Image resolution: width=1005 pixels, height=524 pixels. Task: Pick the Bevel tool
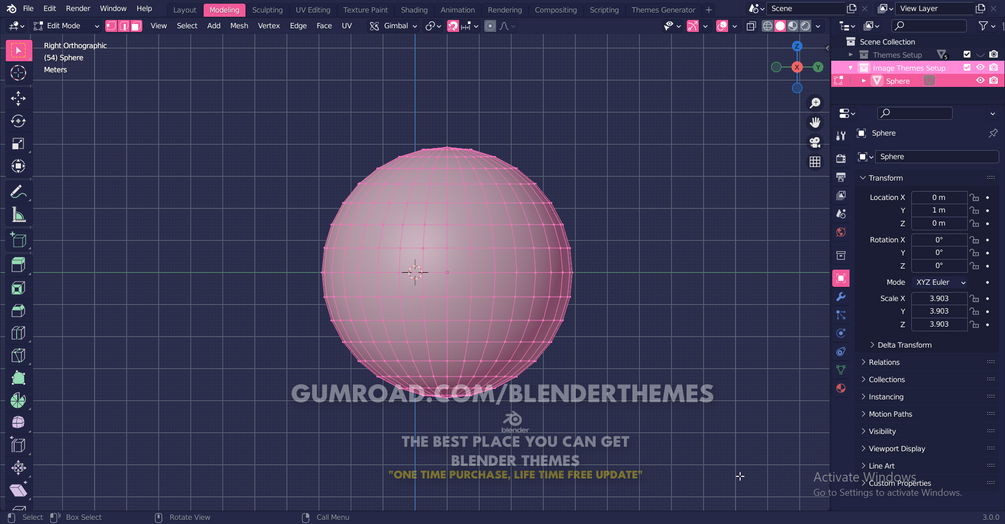pyautogui.click(x=19, y=311)
